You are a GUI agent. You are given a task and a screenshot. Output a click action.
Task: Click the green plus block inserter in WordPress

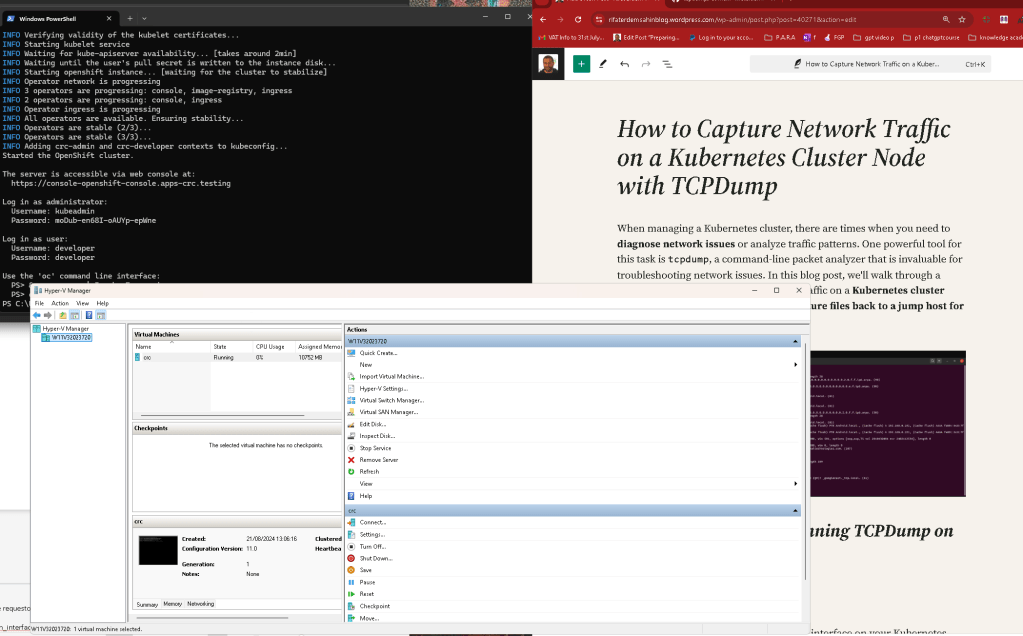click(581, 64)
